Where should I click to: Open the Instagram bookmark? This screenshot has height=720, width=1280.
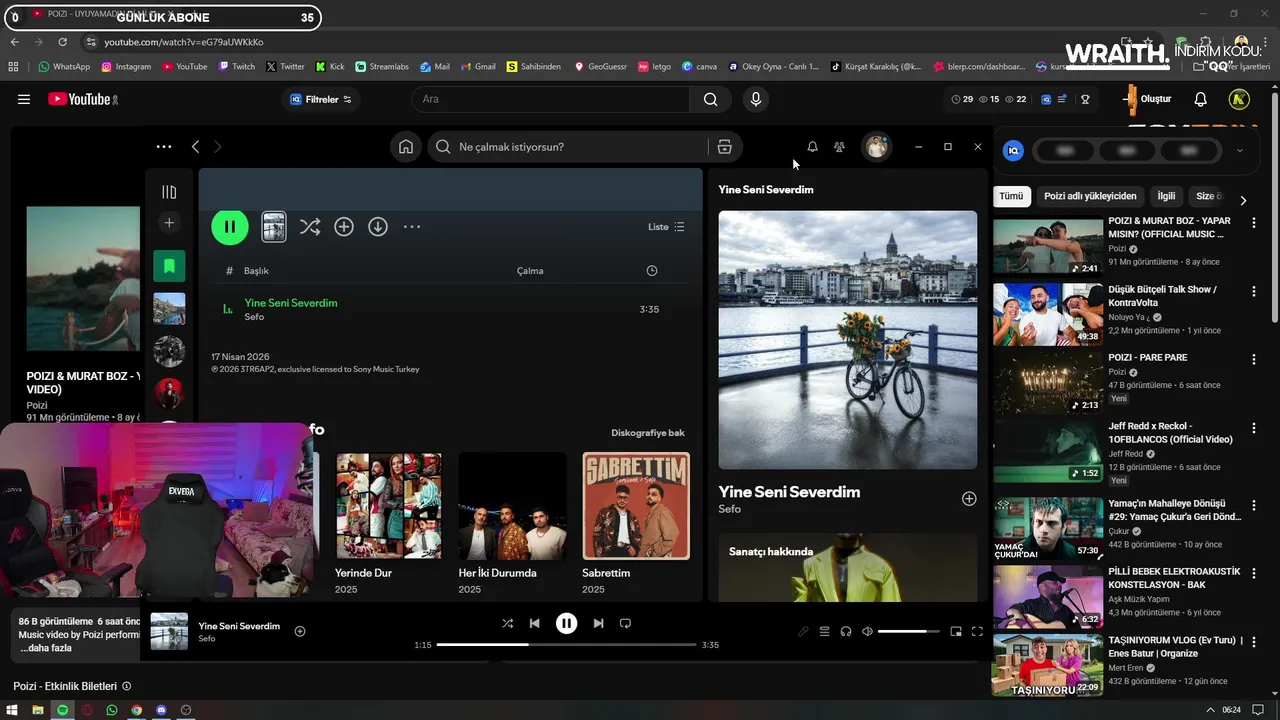(126, 67)
